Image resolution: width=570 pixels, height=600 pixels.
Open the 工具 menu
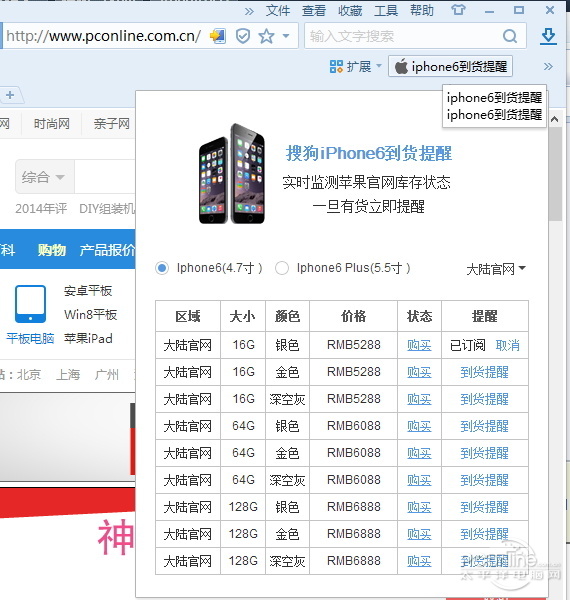[386, 10]
